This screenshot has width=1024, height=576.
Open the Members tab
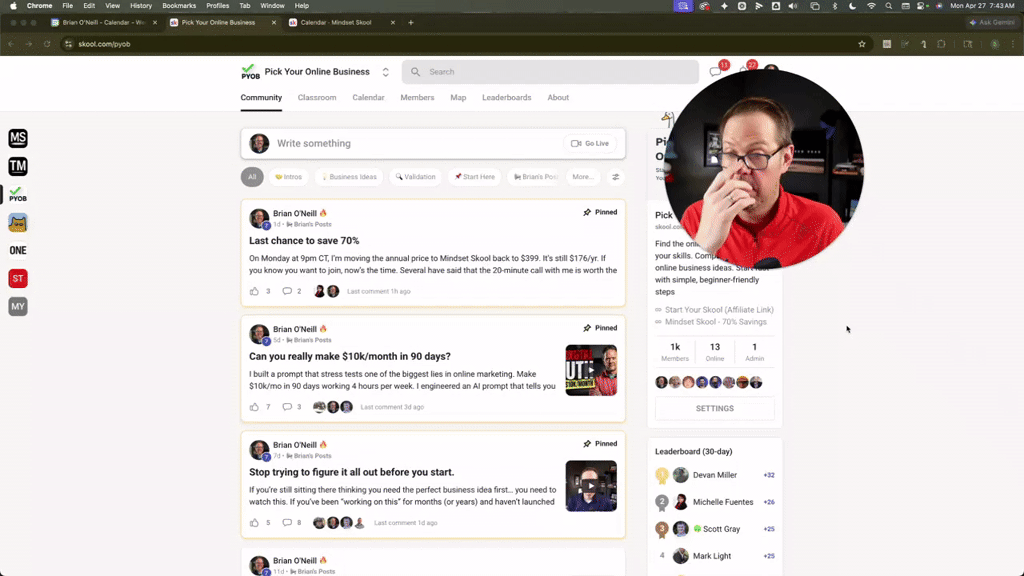click(417, 97)
